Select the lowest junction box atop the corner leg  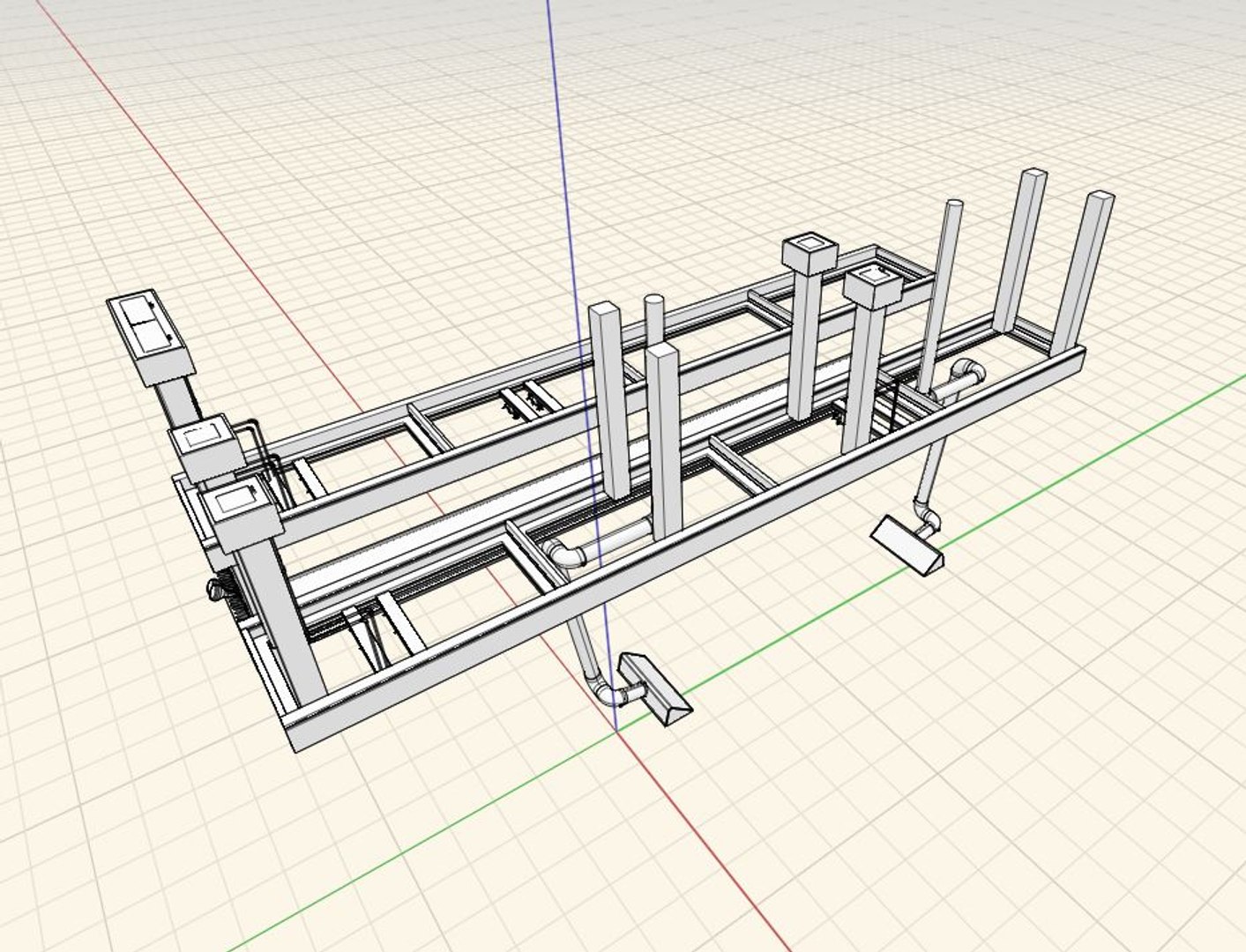241,517
